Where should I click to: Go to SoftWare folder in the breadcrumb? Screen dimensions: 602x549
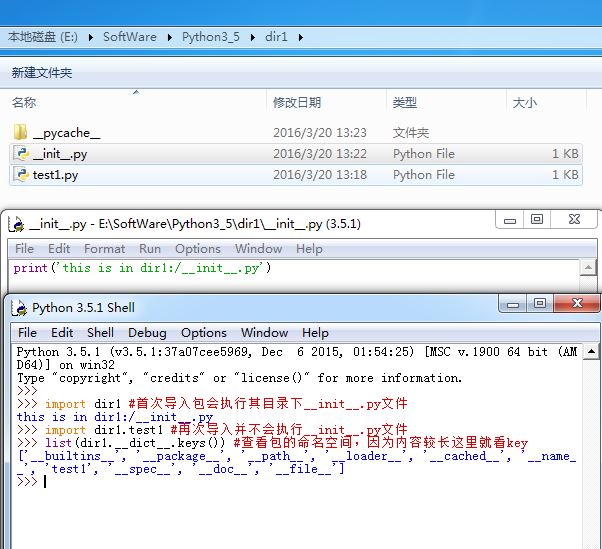click(130, 37)
